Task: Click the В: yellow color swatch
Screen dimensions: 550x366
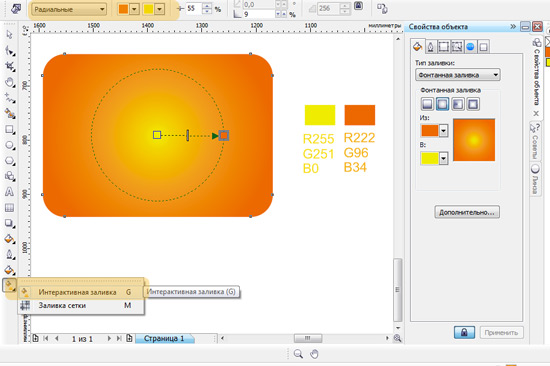Action: point(430,159)
